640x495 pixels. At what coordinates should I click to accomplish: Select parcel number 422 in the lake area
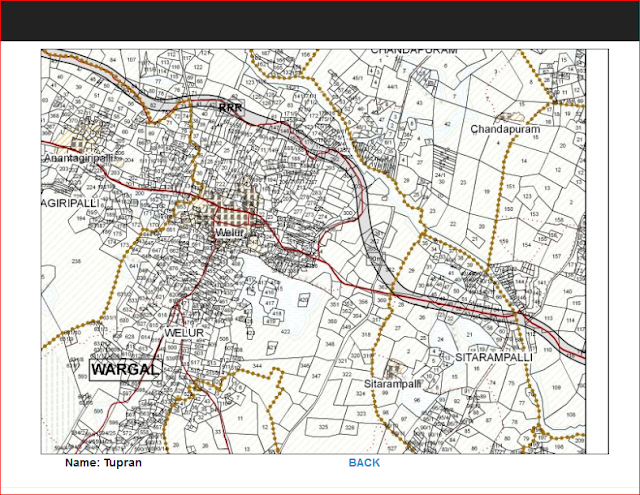tap(285, 331)
